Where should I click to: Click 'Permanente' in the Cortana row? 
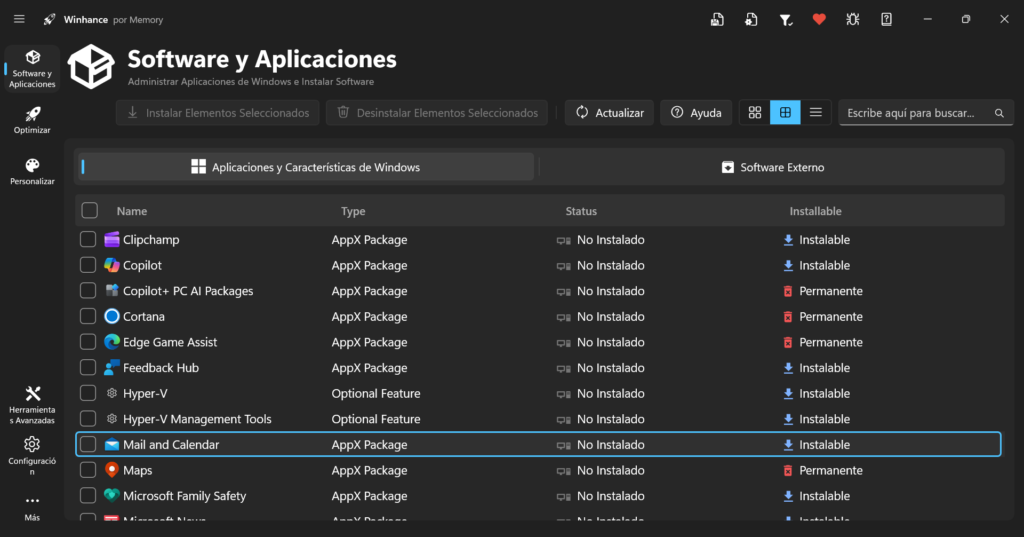(831, 316)
